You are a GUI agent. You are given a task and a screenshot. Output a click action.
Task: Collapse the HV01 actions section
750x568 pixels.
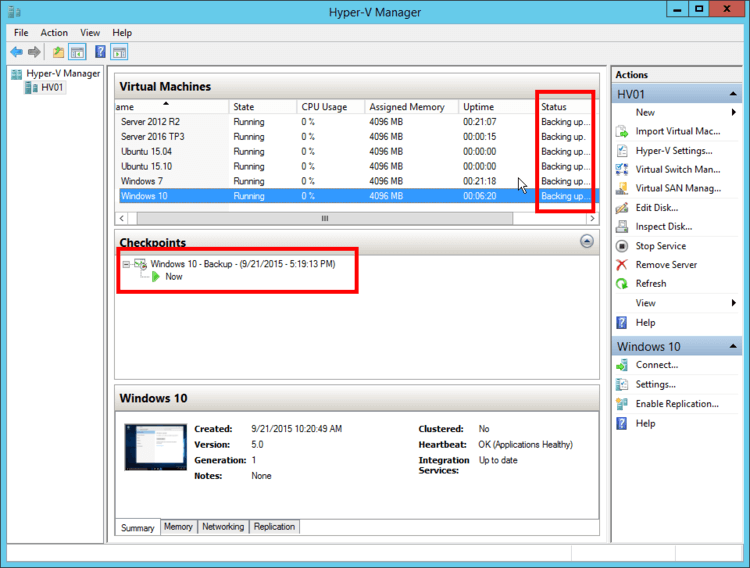[x=735, y=94]
